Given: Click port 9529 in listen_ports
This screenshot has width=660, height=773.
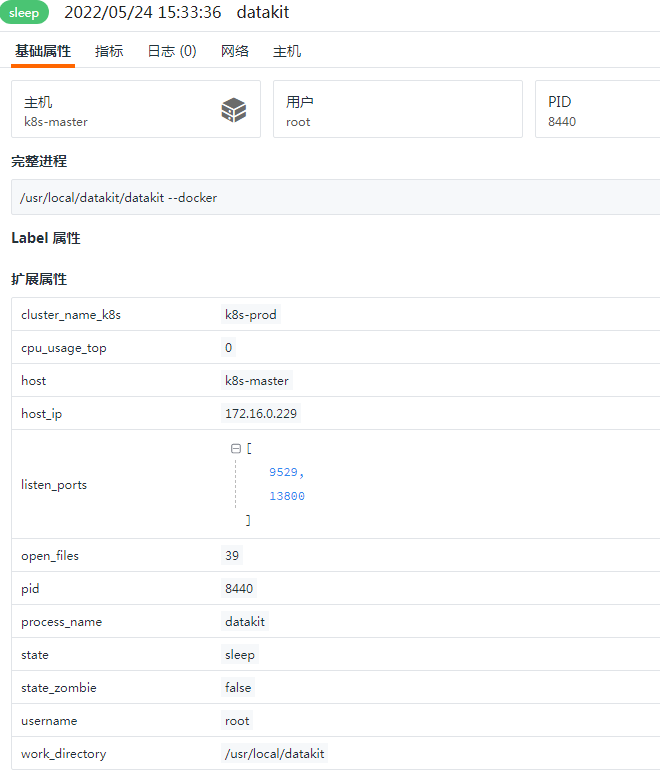Looking at the screenshot, I should coord(283,472).
